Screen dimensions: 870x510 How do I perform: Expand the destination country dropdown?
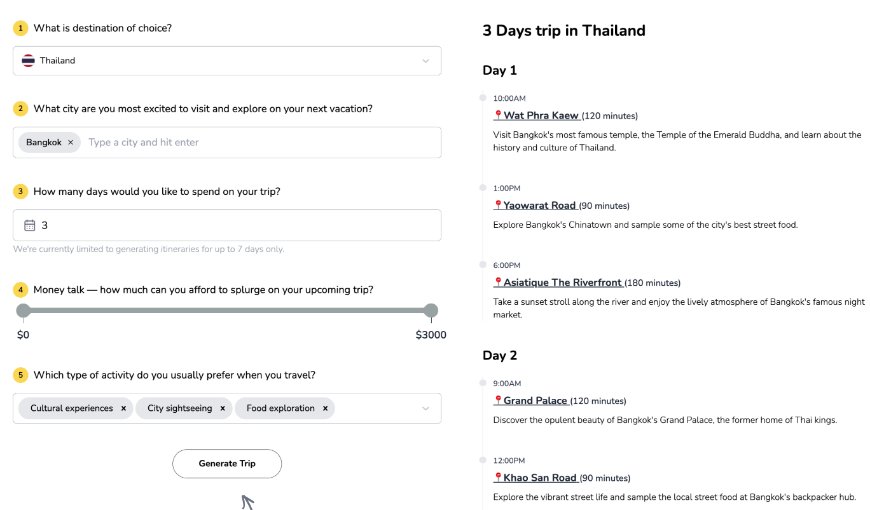[x=425, y=61]
